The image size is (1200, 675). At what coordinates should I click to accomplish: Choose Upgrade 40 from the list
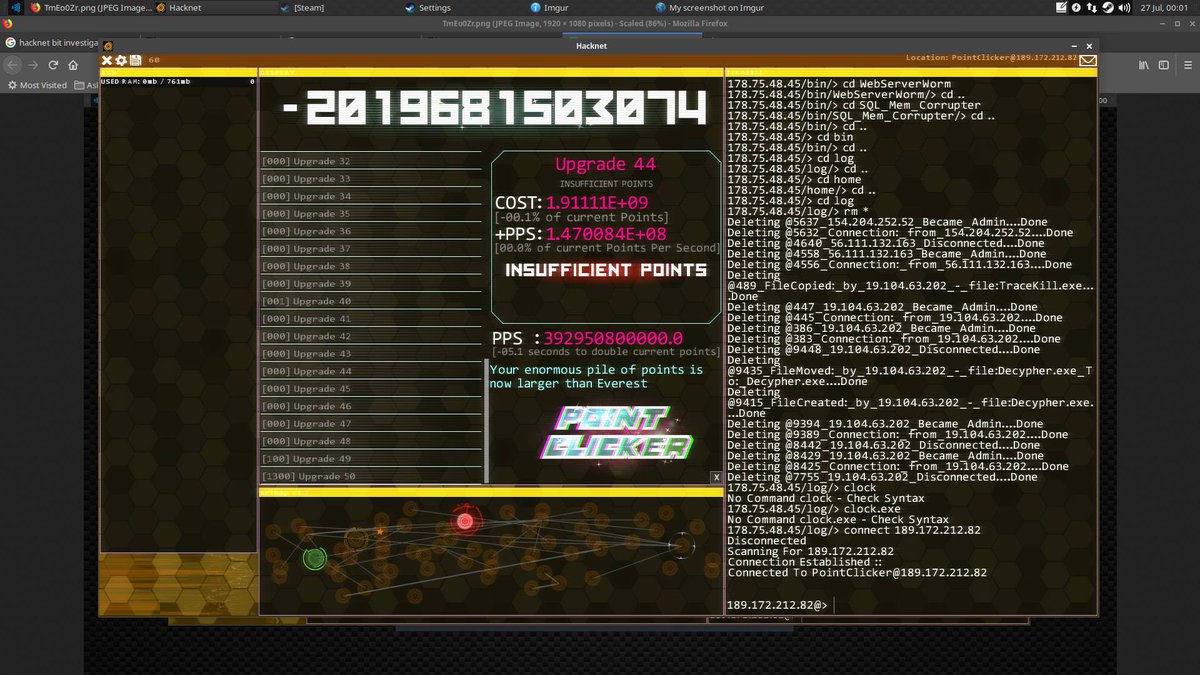pos(370,302)
